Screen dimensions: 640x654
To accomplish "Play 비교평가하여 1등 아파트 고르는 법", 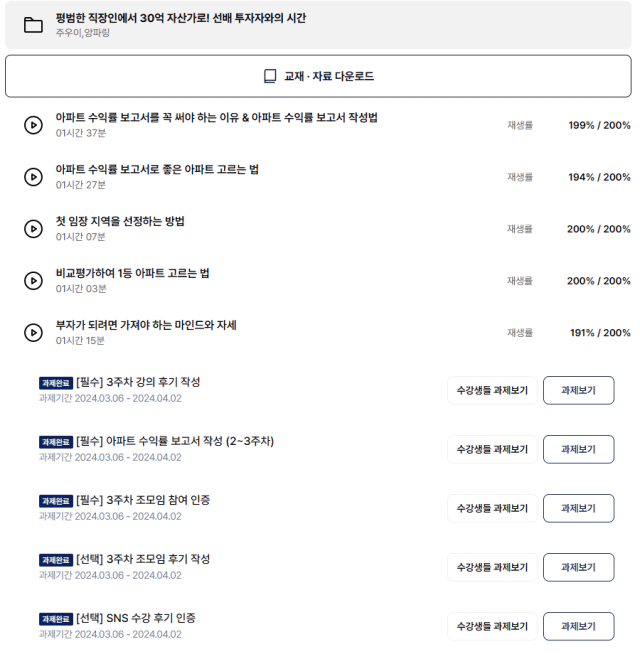I will [33, 281].
